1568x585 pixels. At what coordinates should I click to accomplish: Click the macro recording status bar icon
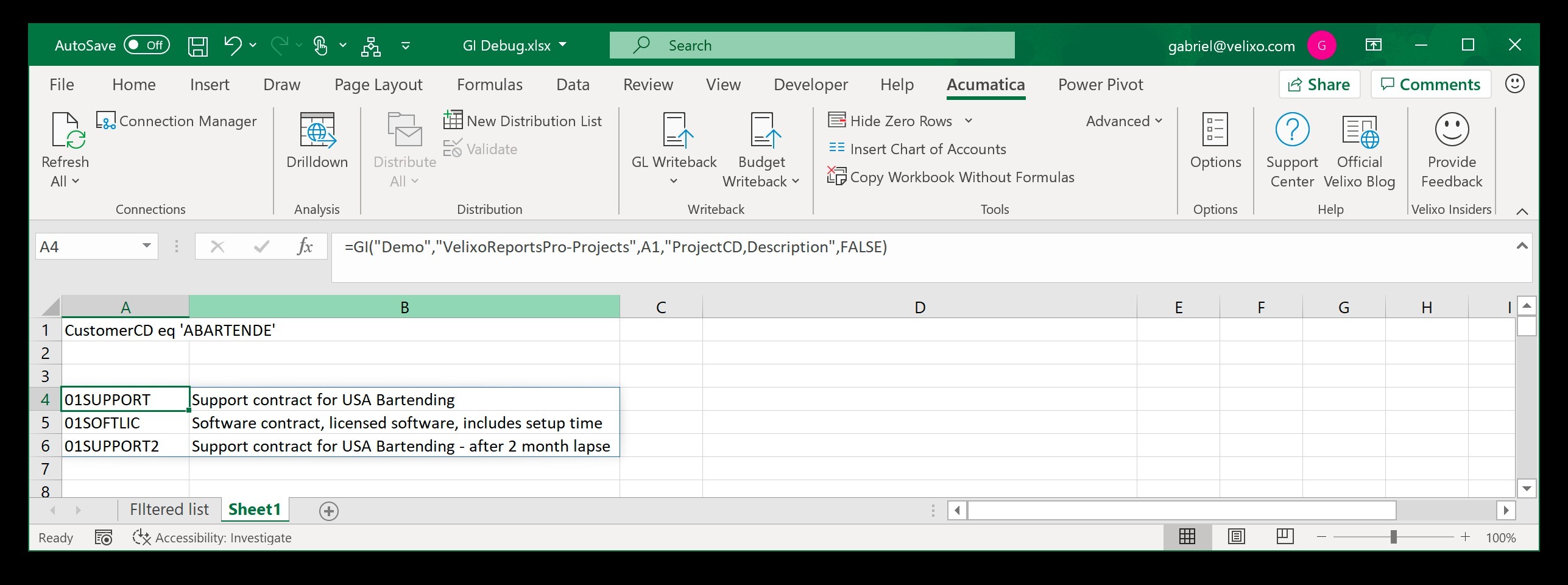[104, 537]
